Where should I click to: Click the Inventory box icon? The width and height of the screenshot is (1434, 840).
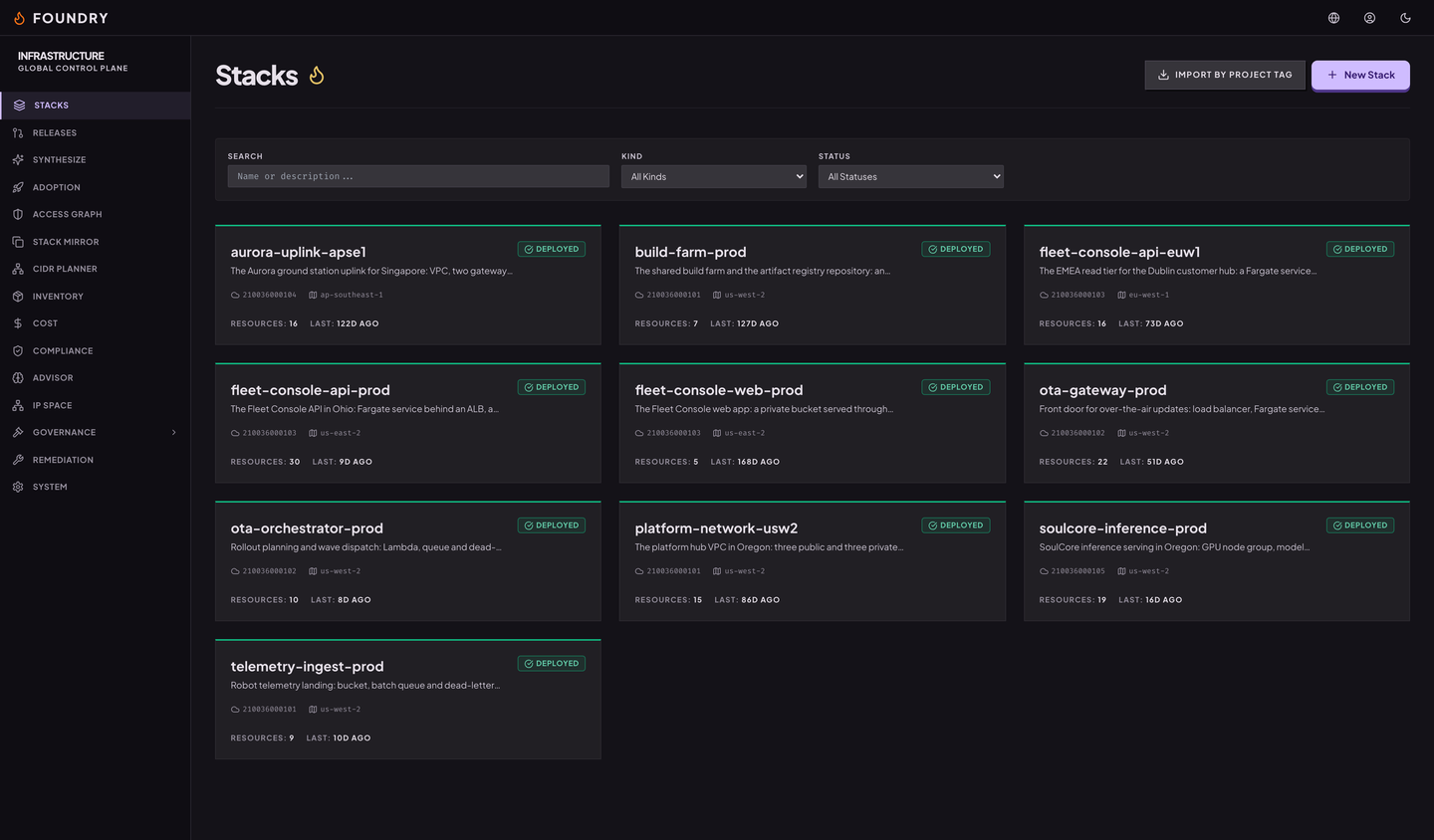(x=18, y=297)
